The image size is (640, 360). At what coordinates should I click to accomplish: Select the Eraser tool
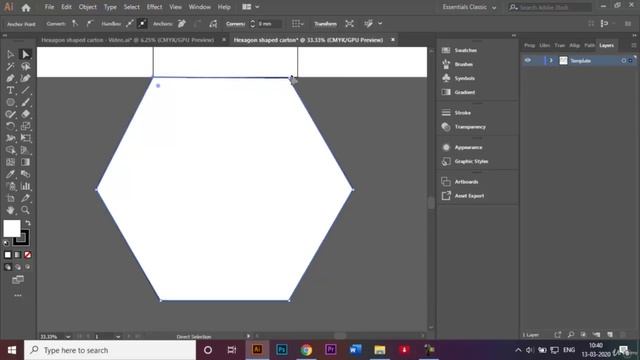[x=25, y=114]
